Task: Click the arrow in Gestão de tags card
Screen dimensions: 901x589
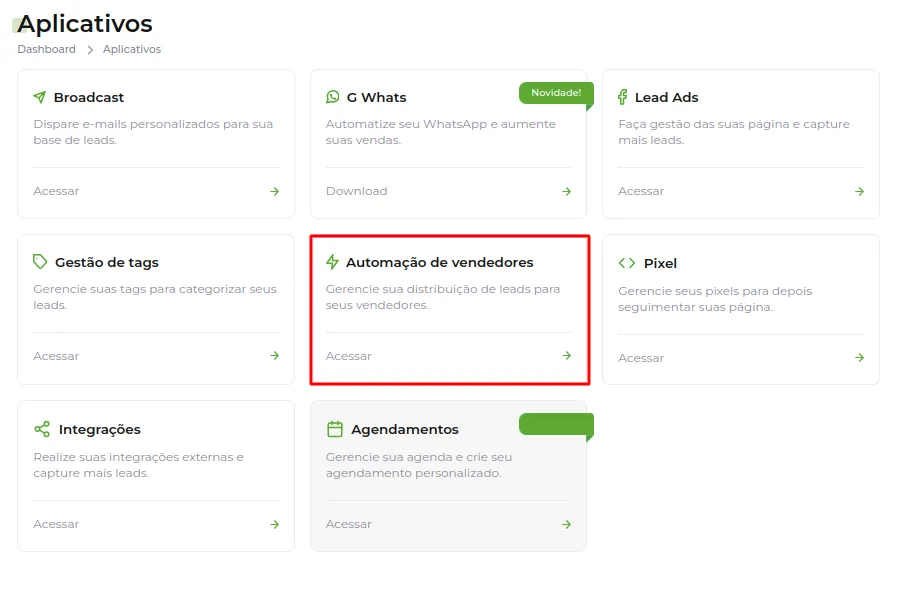Action: (275, 356)
